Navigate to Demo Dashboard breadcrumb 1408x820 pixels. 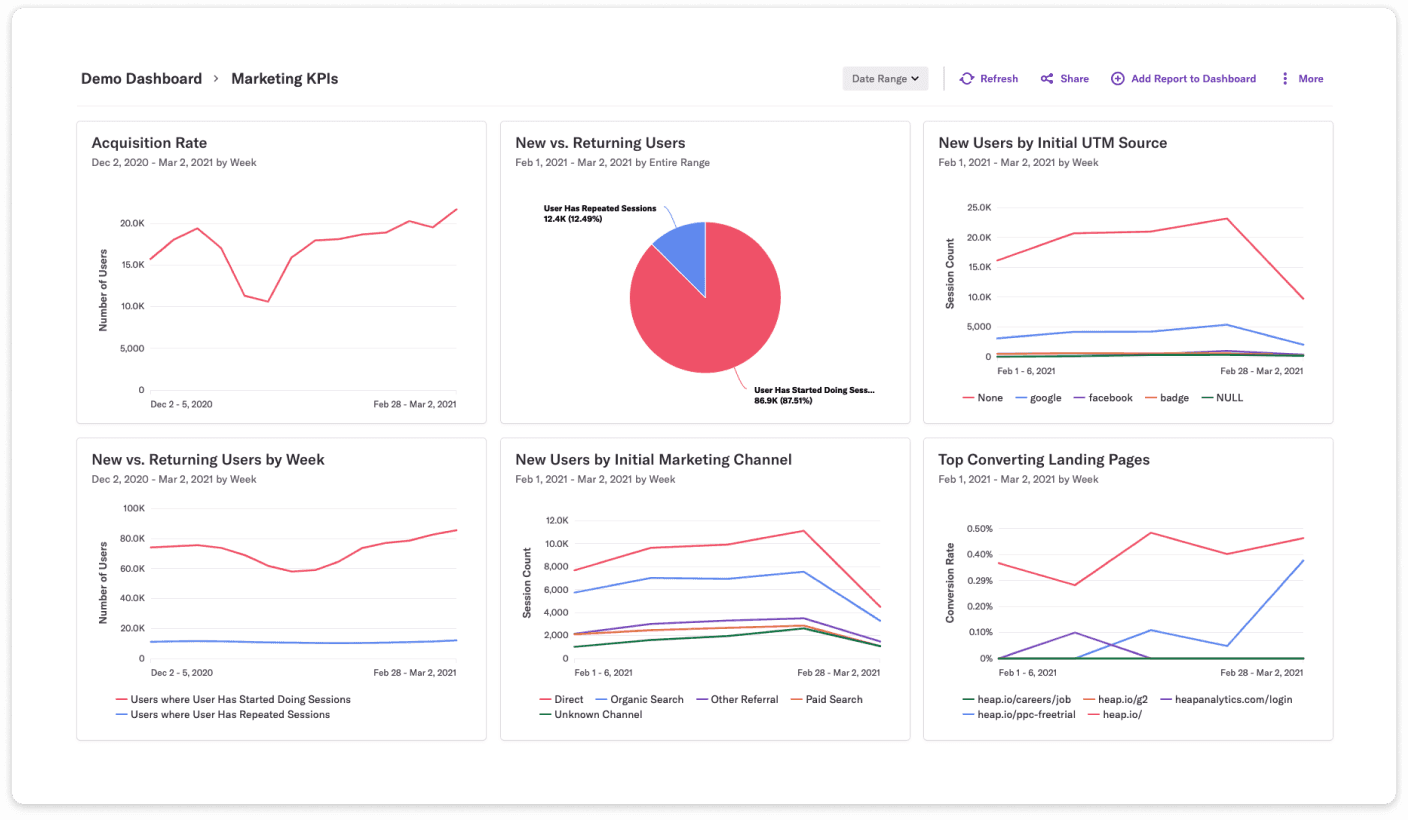coord(141,78)
